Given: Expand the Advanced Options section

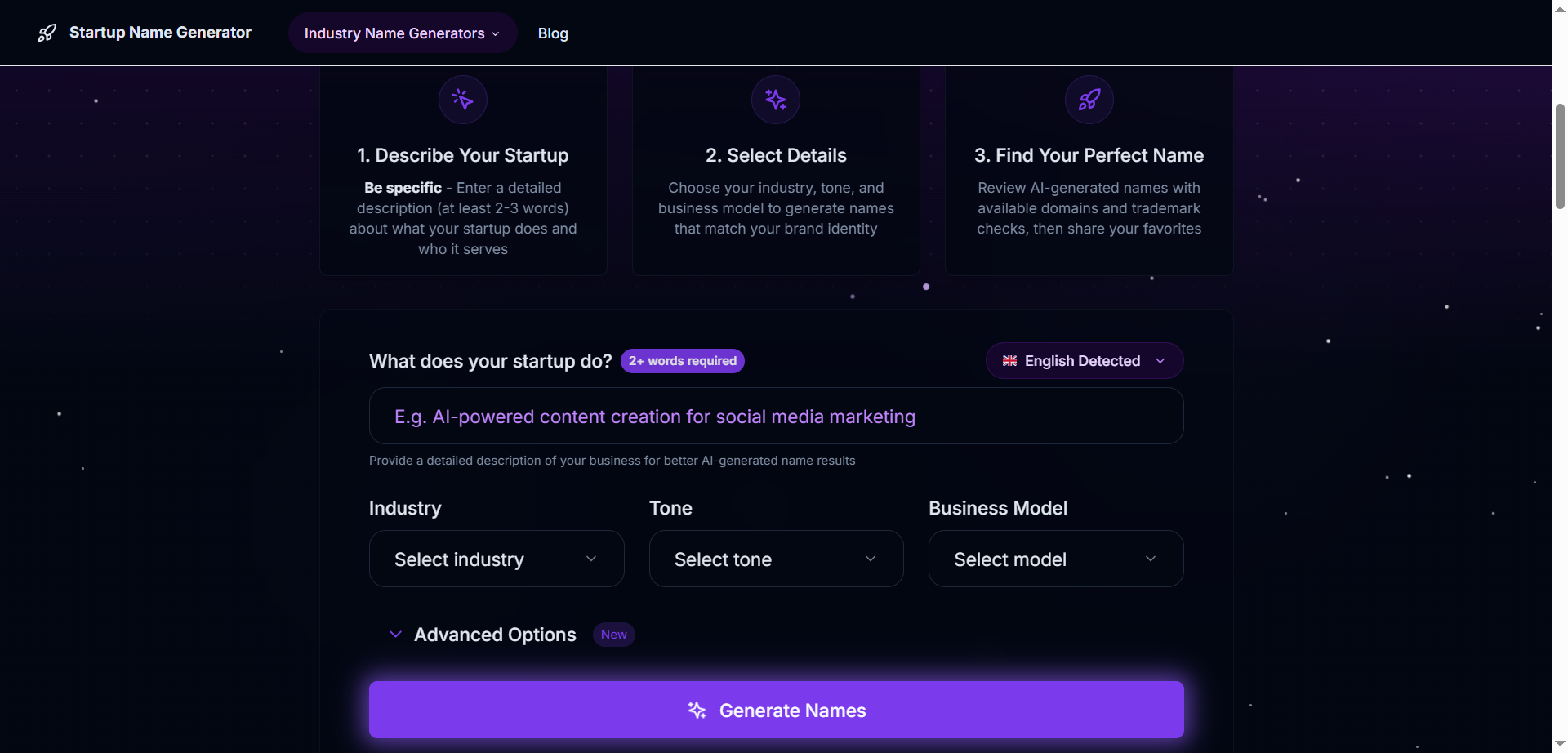Looking at the screenshot, I should [495, 634].
